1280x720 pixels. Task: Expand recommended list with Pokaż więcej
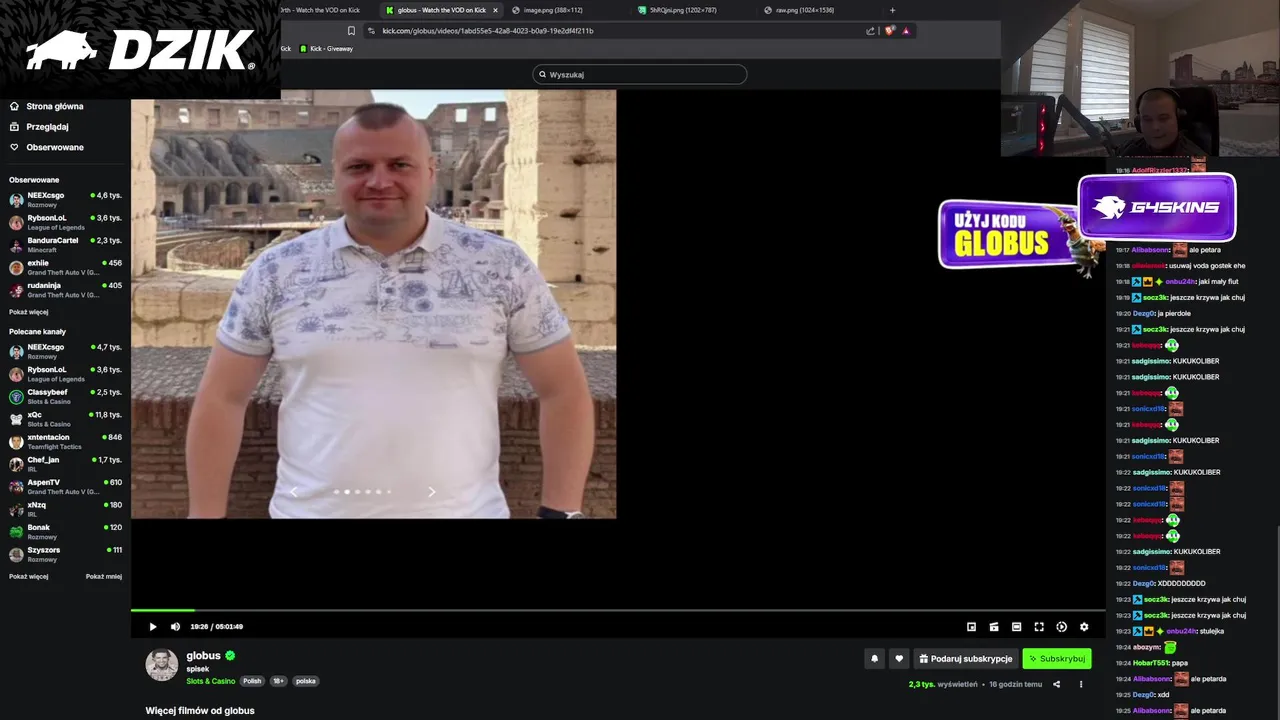pyautogui.click(x=29, y=576)
